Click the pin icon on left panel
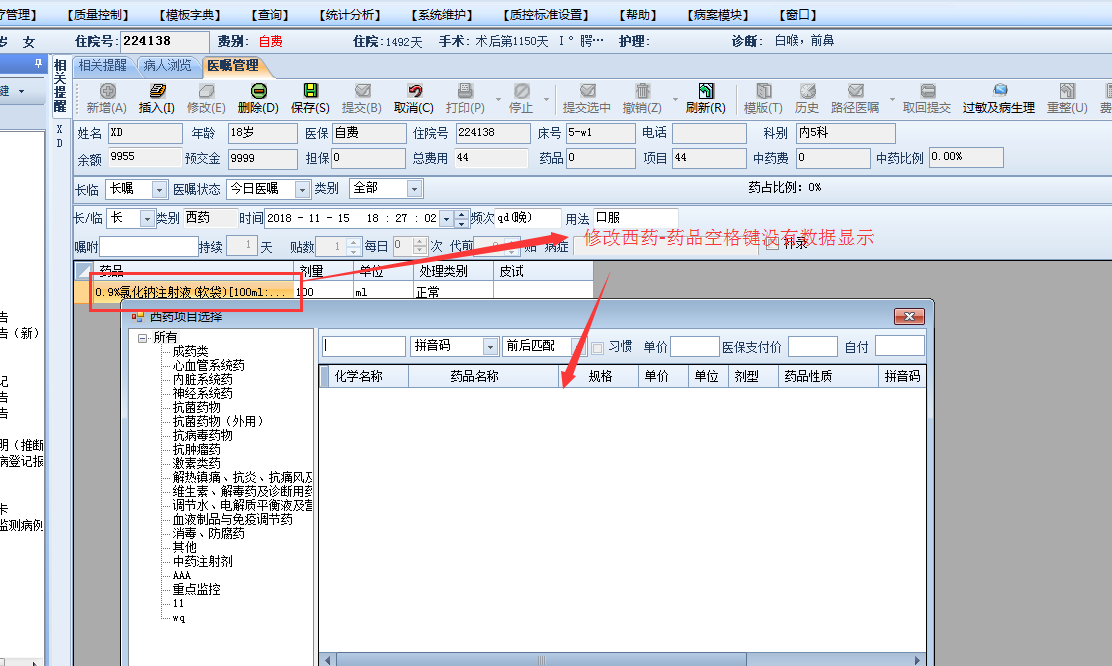Viewport: 1112px width, 666px height. click(38, 63)
